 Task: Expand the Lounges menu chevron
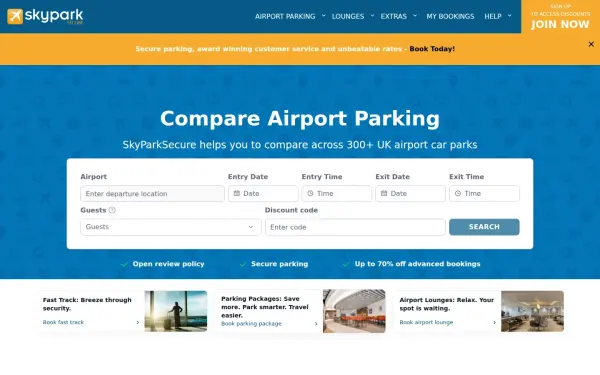(x=372, y=16)
